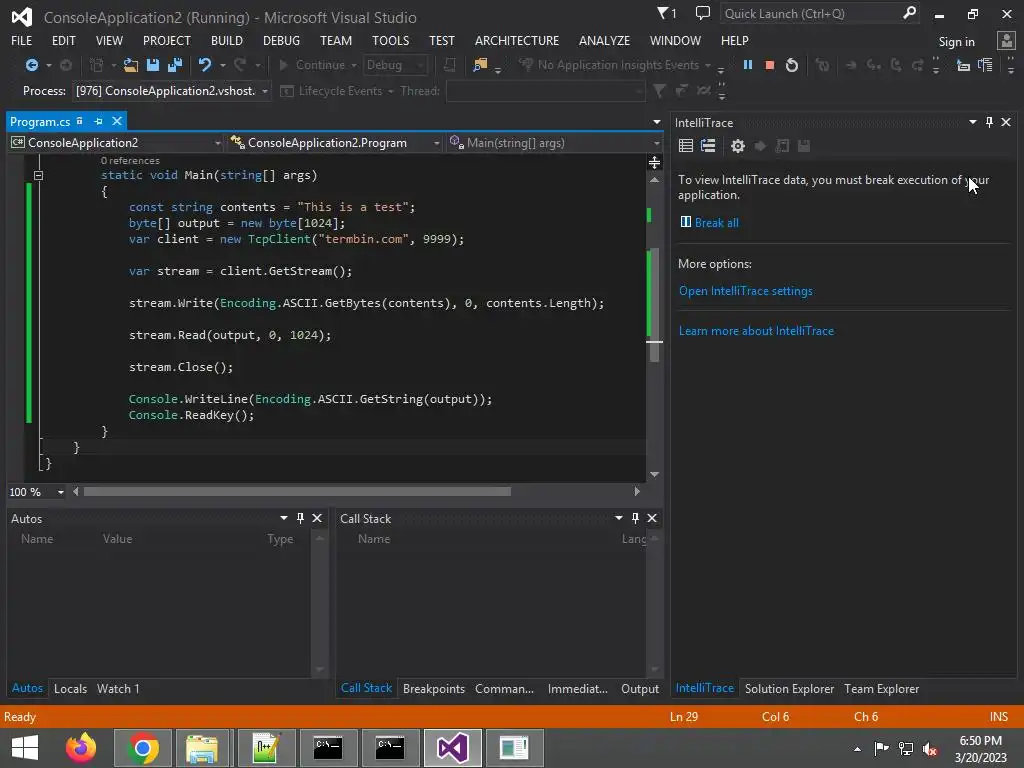Open the feedback speech bubble icon
The height and width of the screenshot is (768, 1024).
703,13
